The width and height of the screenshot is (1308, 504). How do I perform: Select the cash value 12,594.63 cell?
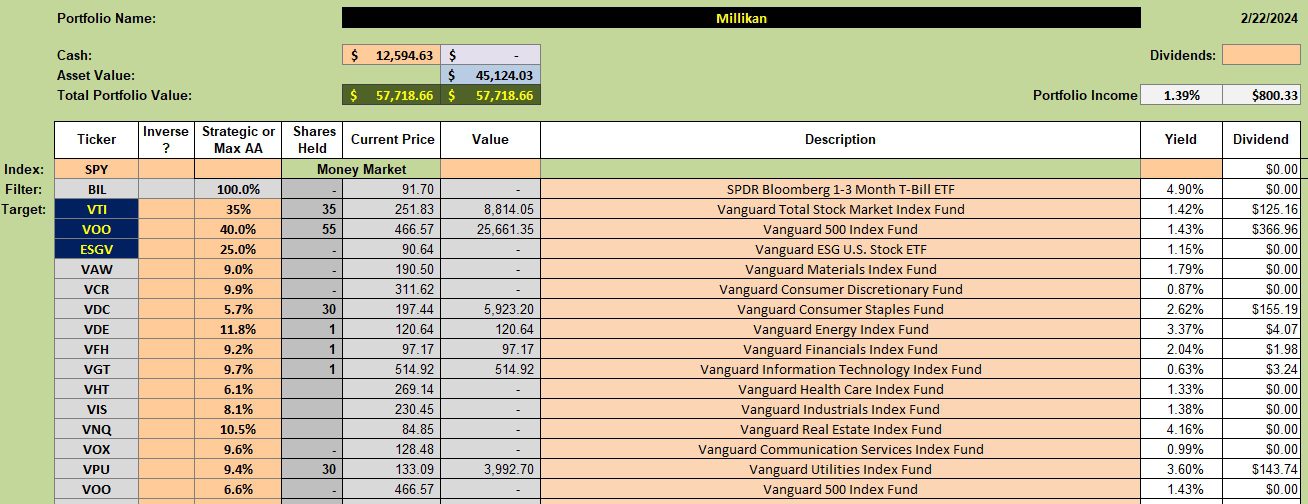tap(391, 55)
